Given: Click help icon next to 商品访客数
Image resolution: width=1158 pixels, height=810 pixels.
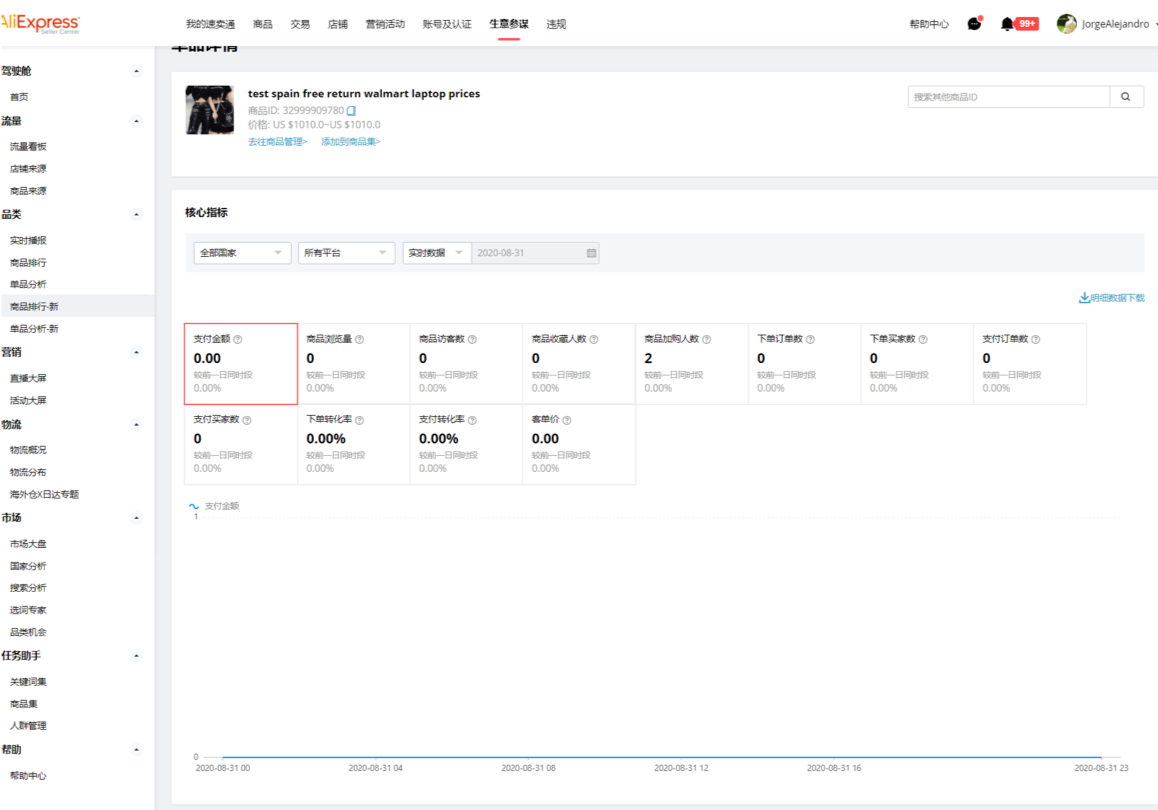Looking at the screenshot, I should 473,340.
